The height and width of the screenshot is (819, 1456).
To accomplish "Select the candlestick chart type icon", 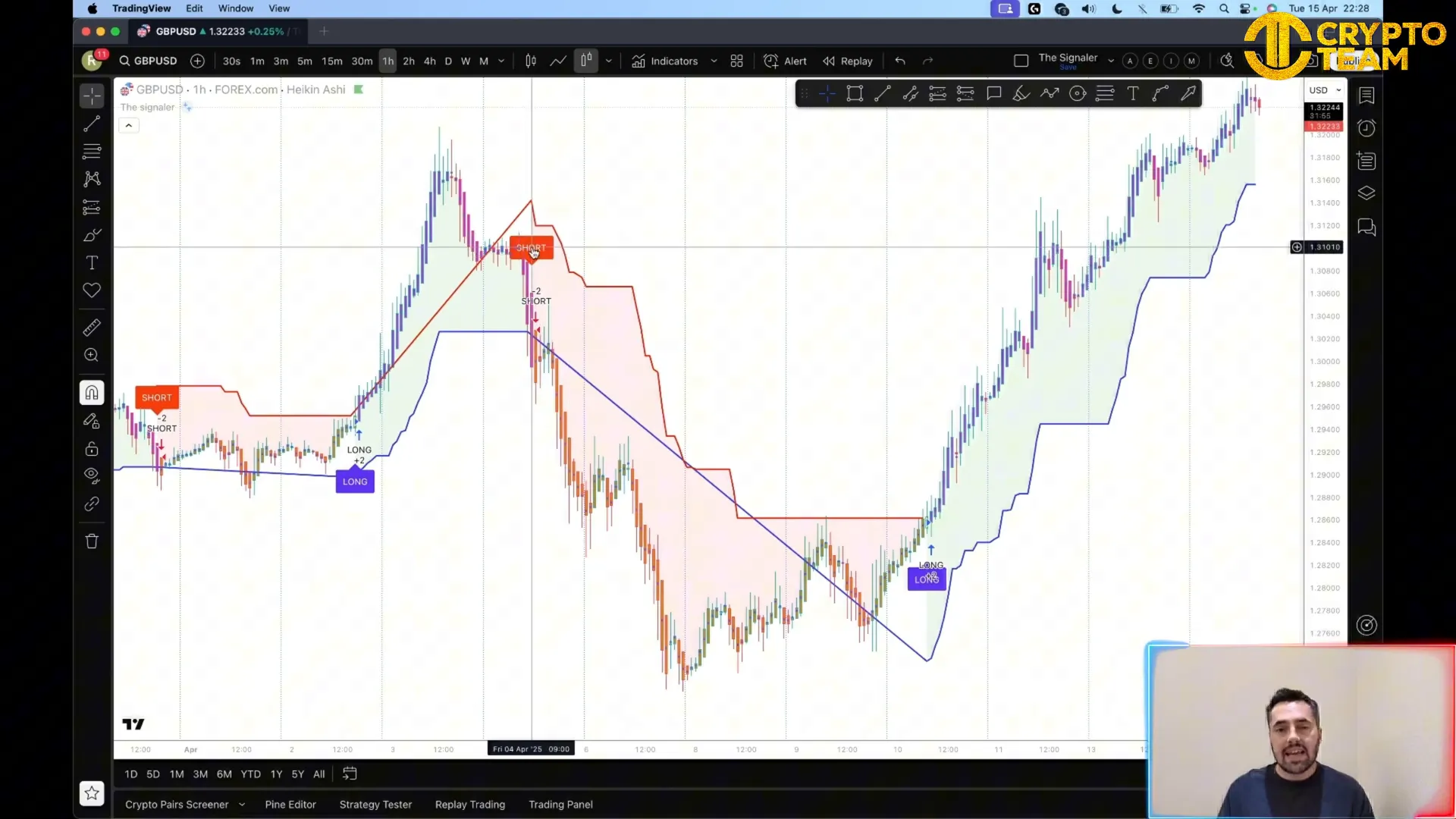I will tap(531, 61).
